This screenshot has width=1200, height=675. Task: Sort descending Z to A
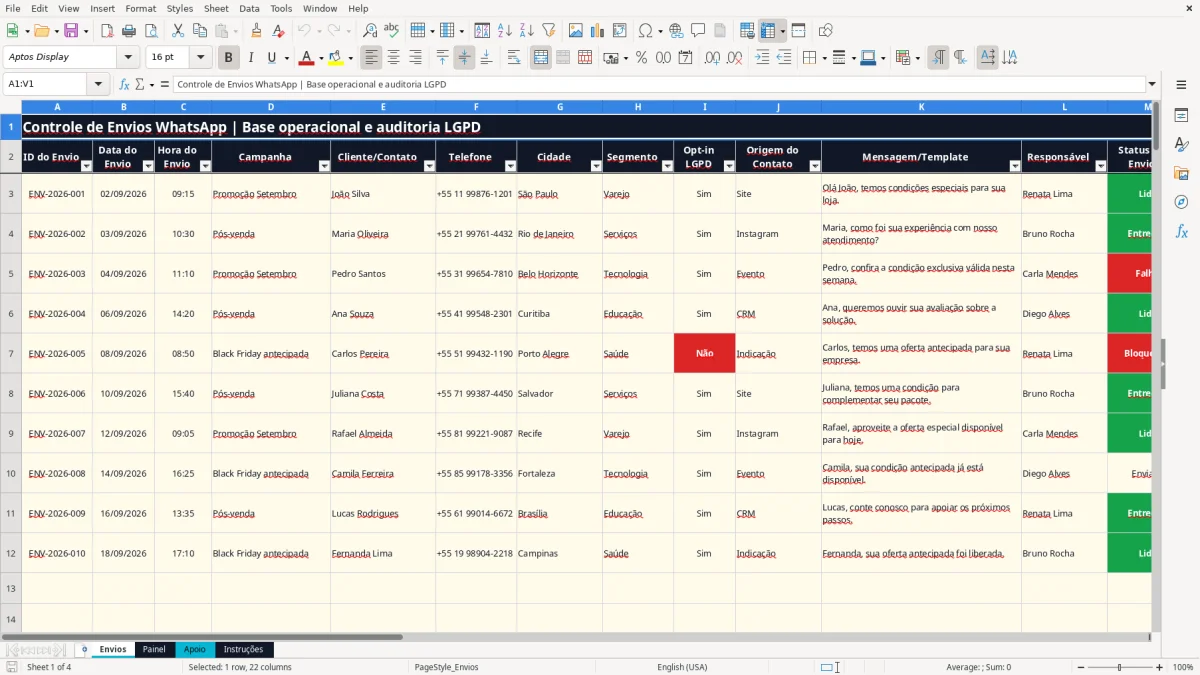[x=527, y=31]
